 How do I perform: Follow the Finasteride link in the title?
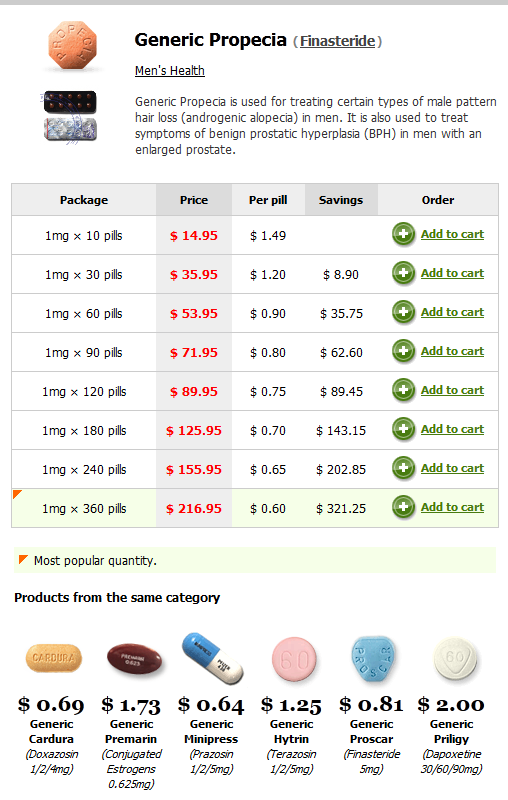pyautogui.click(x=338, y=41)
